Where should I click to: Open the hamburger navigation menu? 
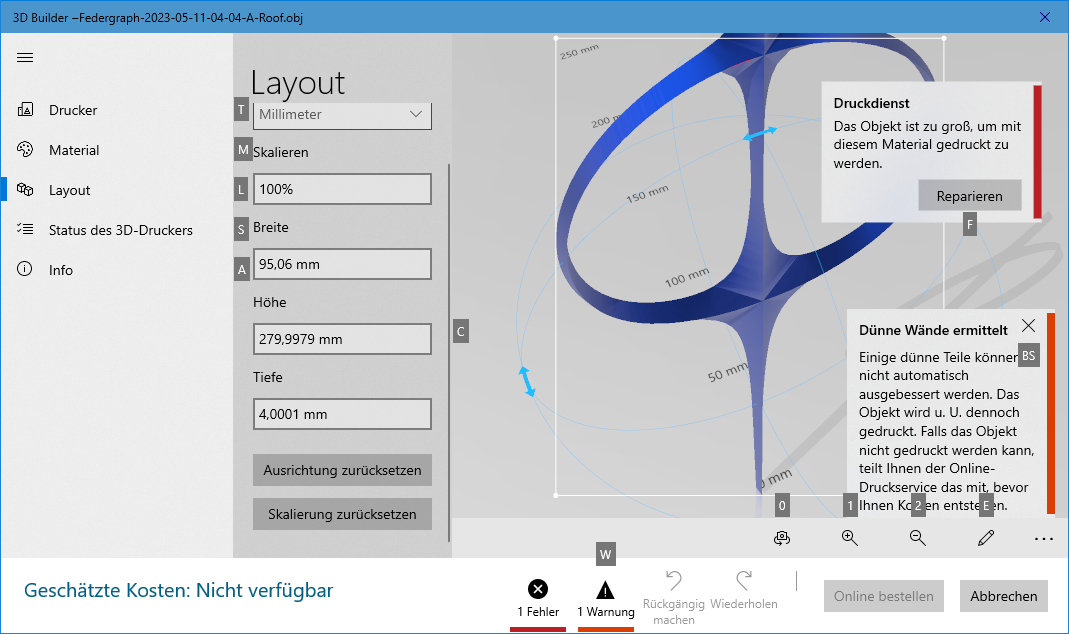point(25,57)
